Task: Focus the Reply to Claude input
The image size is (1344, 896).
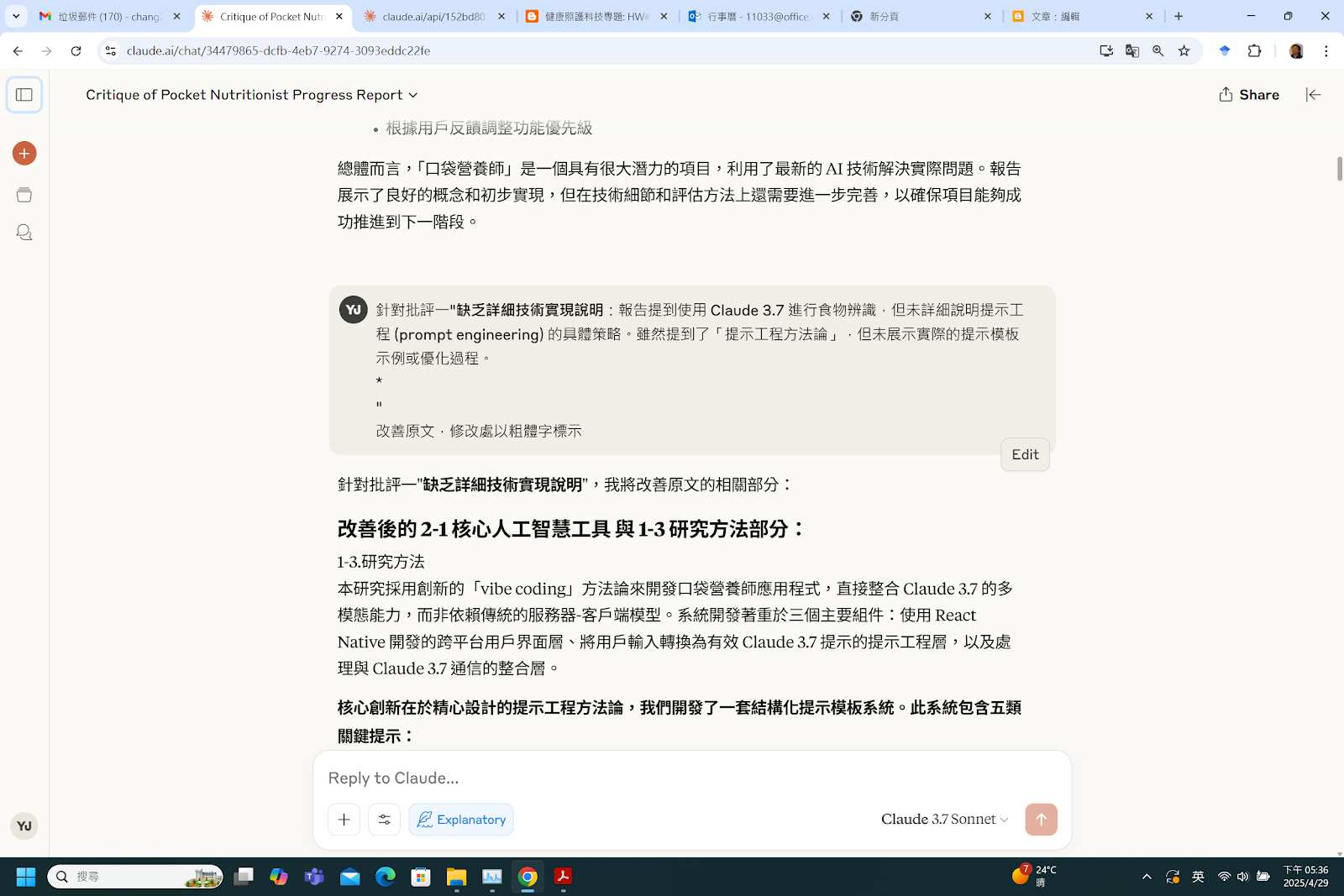Action: [691, 778]
